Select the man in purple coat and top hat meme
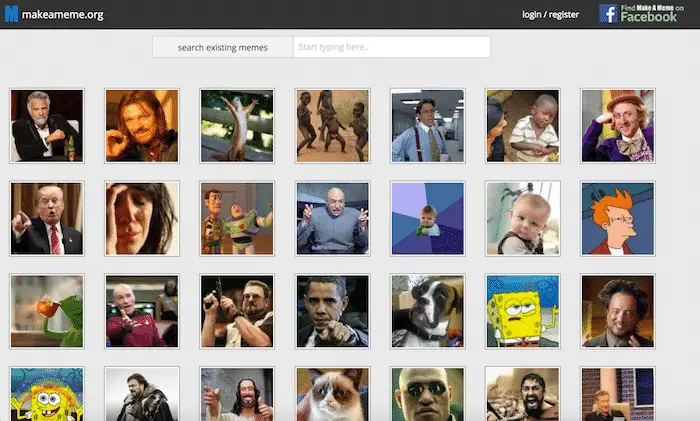This screenshot has width=700, height=421. (618, 126)
